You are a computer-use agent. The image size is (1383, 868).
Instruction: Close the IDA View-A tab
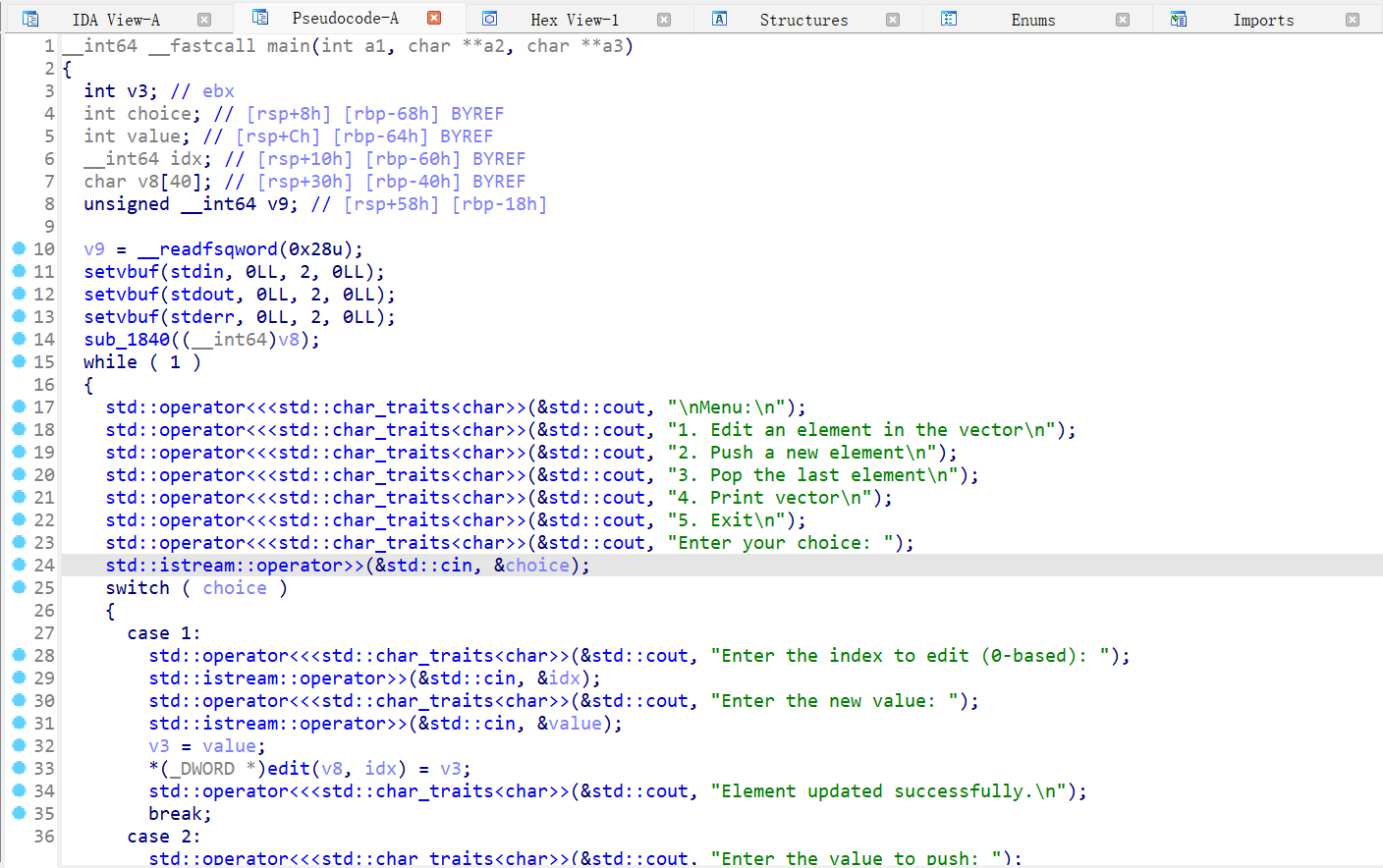pyautogui.click(x=204, y=20)
